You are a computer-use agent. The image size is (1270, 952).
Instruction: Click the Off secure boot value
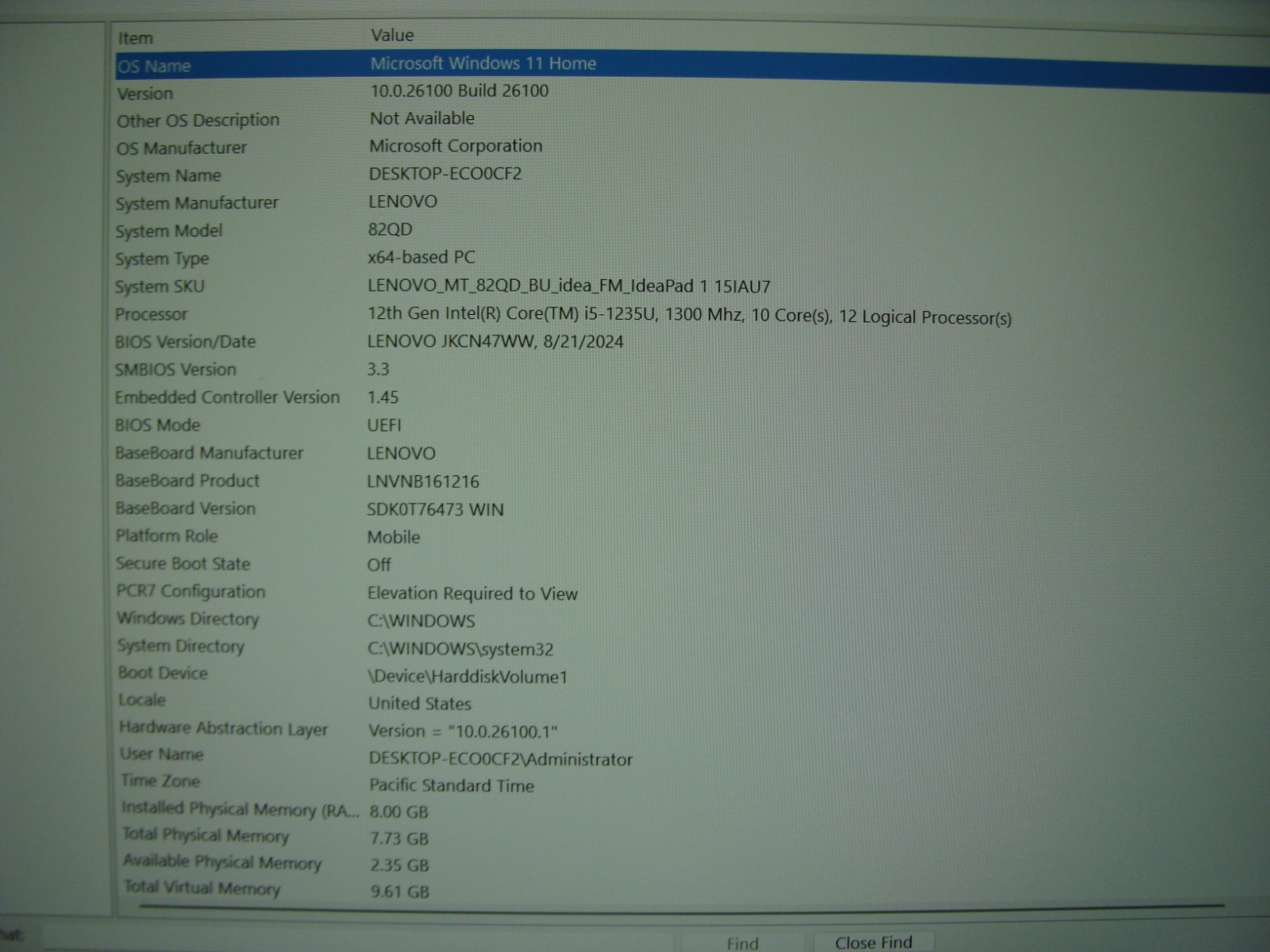pyautogui.click(x=379, y=565)
